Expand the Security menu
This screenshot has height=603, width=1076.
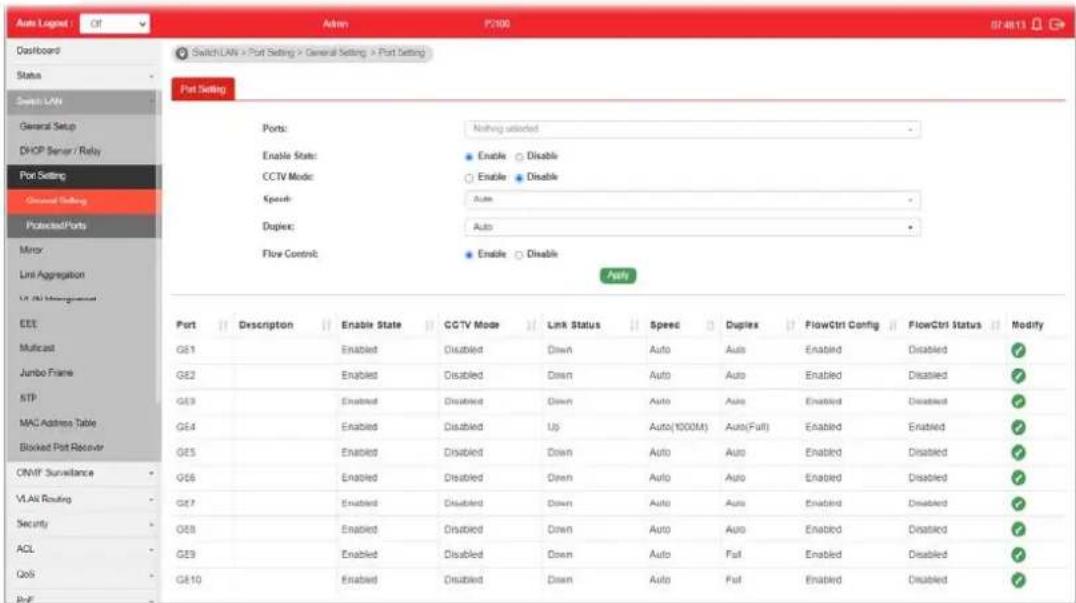84,524
